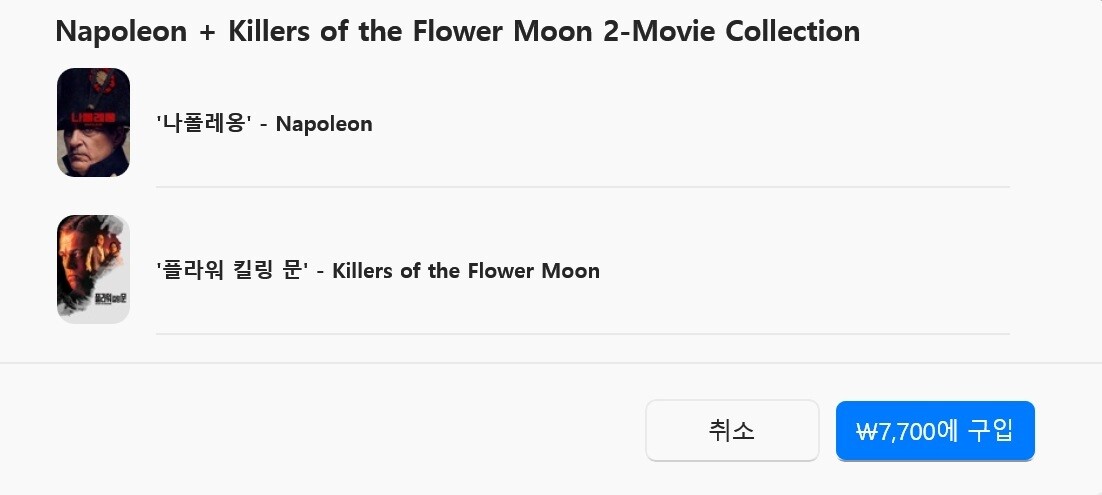Click the ₩7,700 price on the purchase button
The image size is (1102, 495).
(x=897, y=431)
